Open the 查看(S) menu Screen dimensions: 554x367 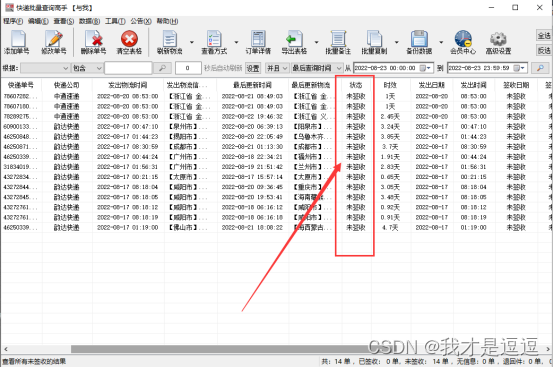coord(64,22)
